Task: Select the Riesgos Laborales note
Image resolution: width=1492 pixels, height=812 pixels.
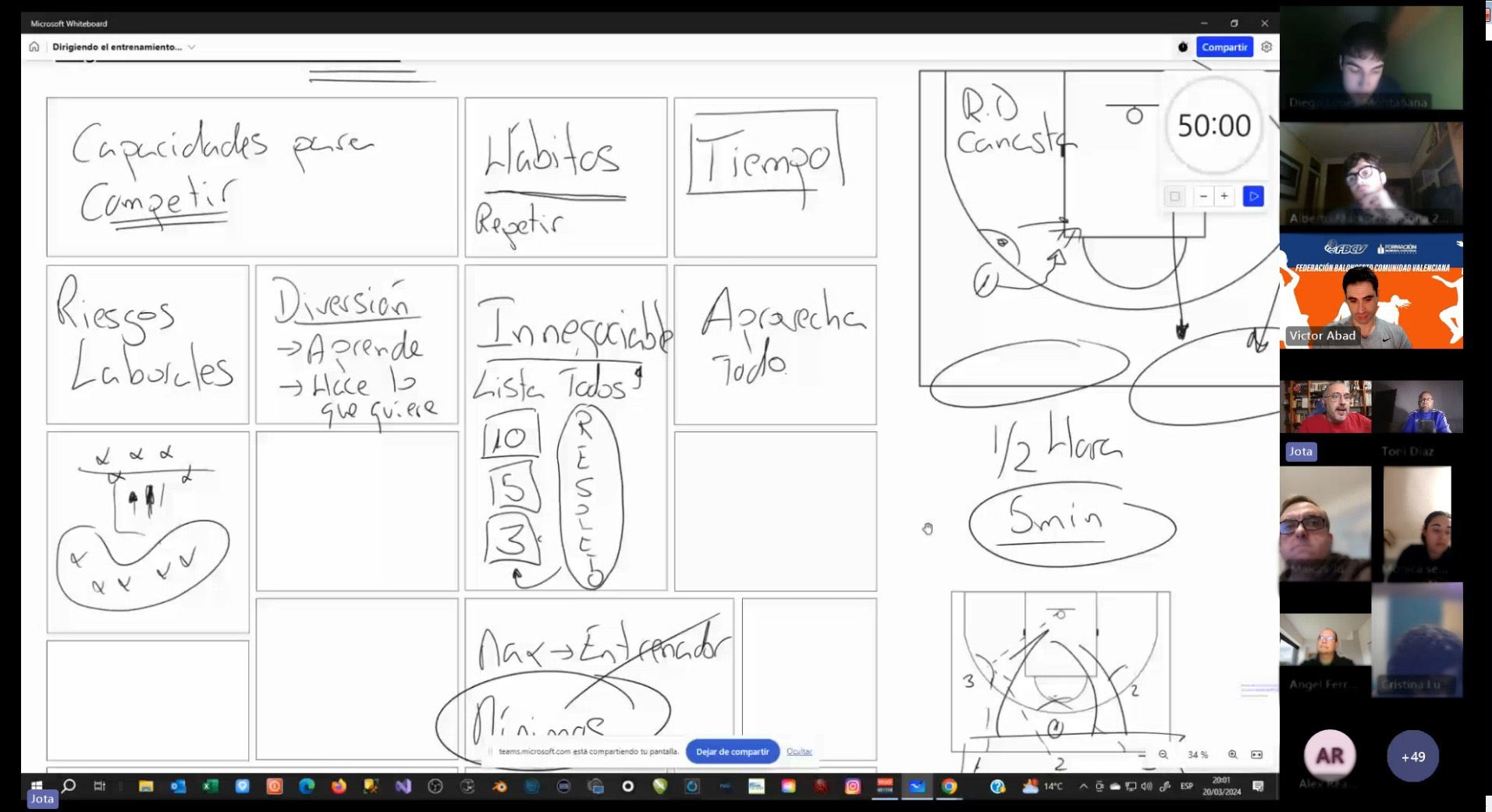Action: [147, 345]
